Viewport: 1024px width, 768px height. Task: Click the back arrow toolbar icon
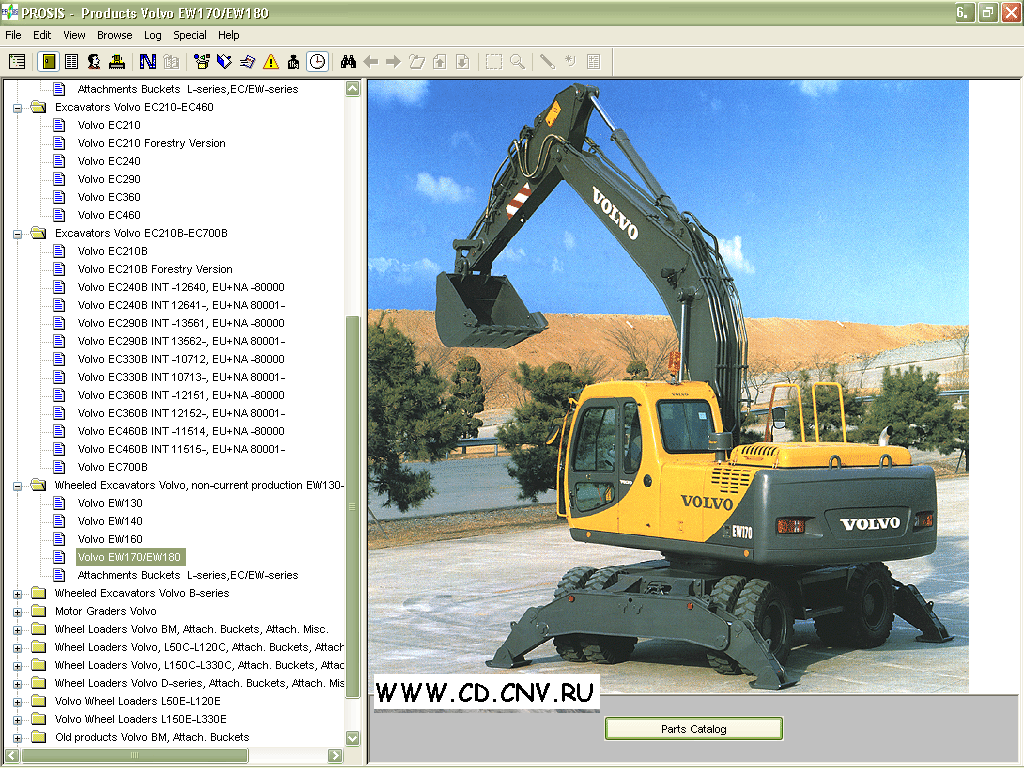click(x=370, y=62)
